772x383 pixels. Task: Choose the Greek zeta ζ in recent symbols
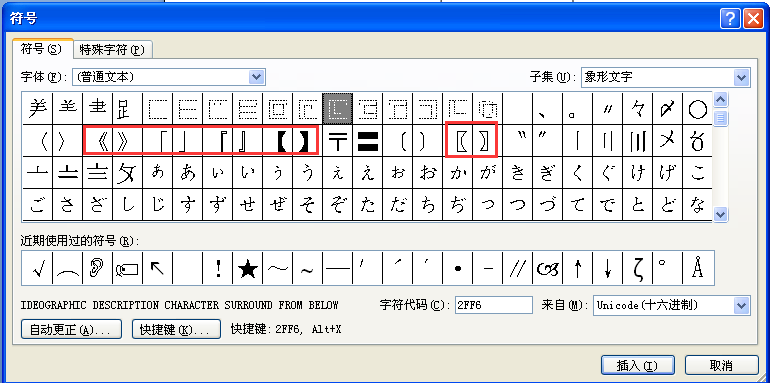[638, 268]
